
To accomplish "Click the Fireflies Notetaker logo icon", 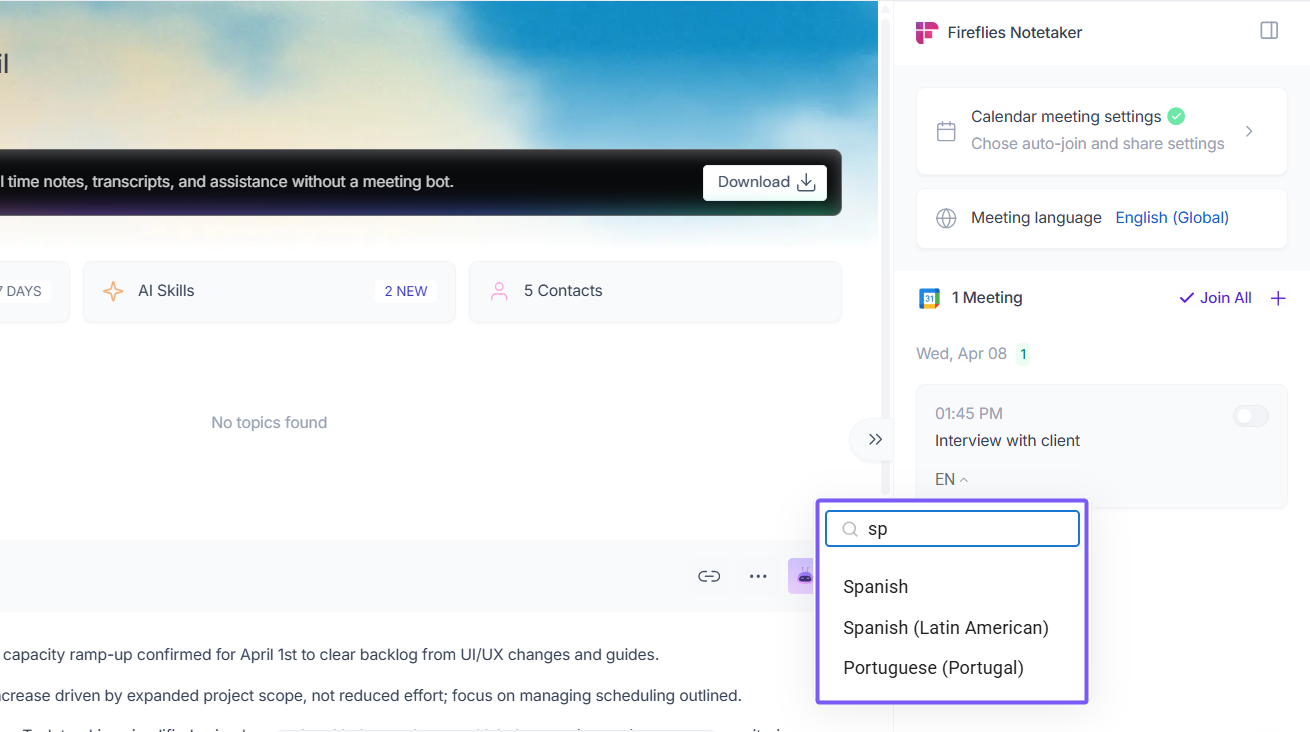I will point(927,33).
